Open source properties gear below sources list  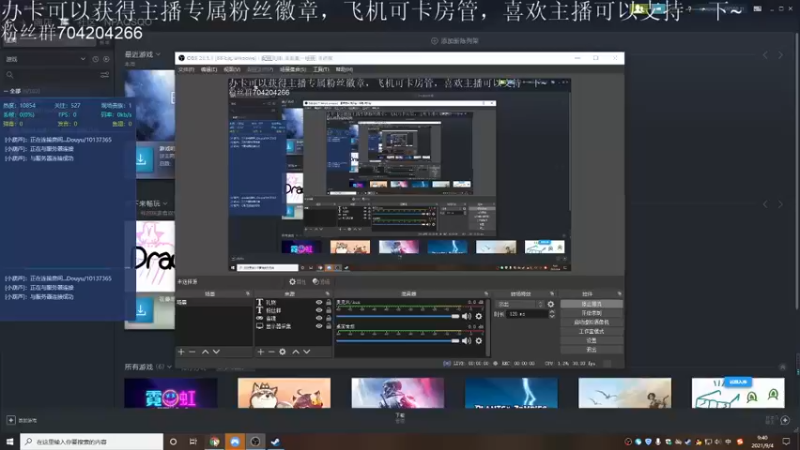(283, 352)
